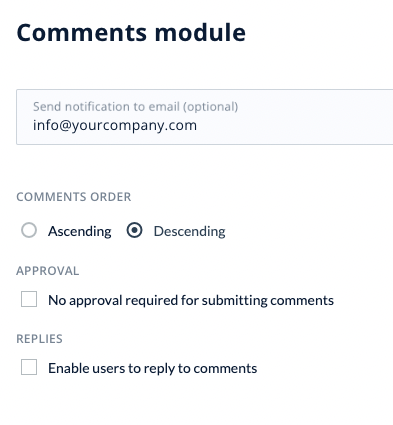This screenshot has width=393, height=425.
Task: Click the word '(optional)' in the email label
Action: 210,107
